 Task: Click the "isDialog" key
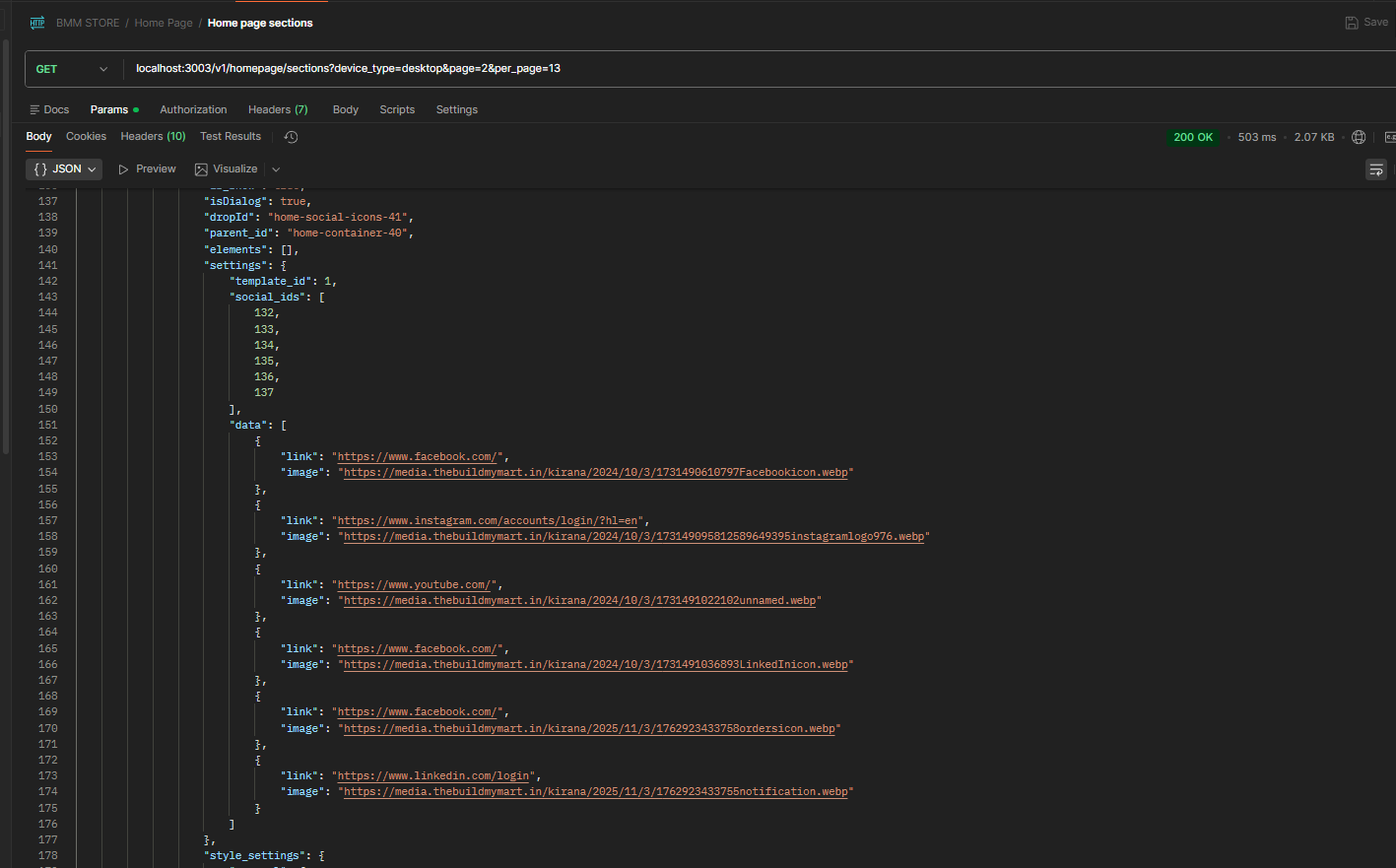[x=235, y=202]
